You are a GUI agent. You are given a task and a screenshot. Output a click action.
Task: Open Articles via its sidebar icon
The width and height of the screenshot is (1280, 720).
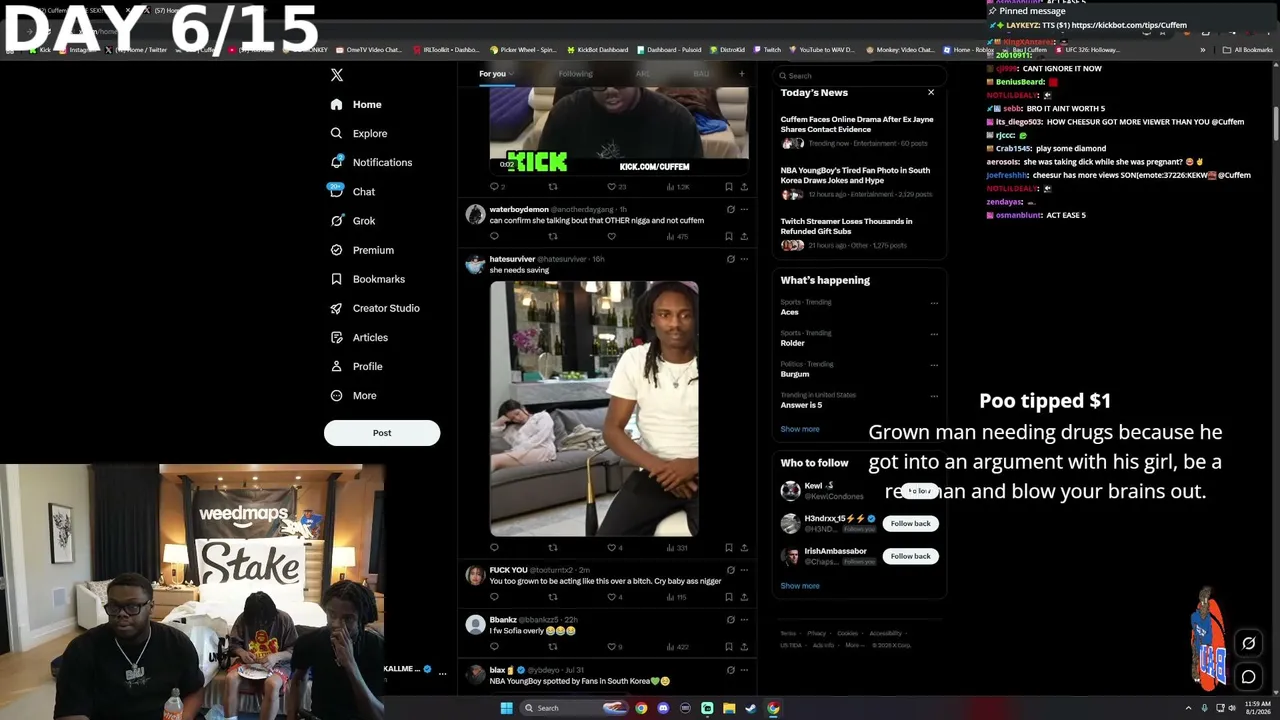pyautogui.click(x=337, y=337)
